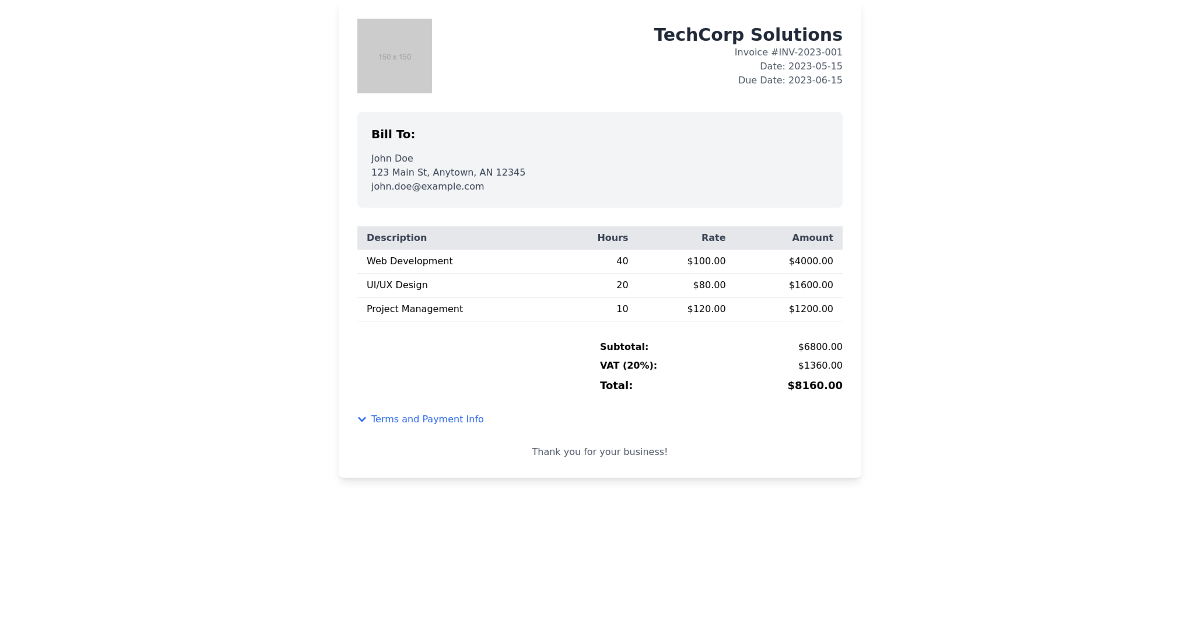Select the John Doe billing name

392,158
